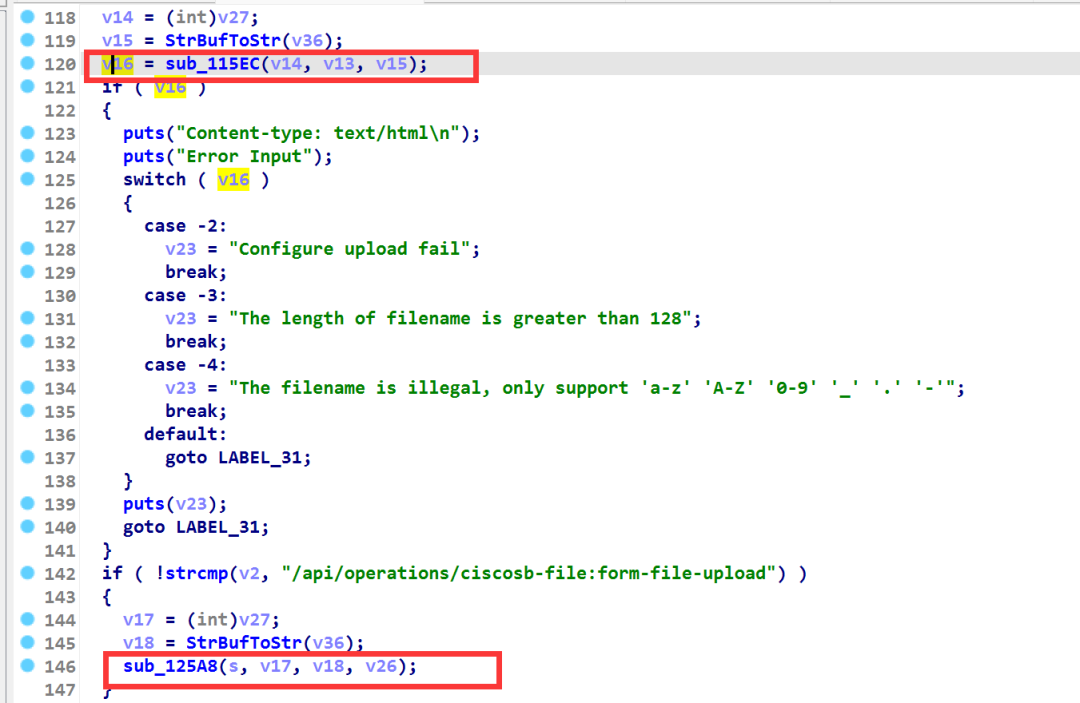Open function sub_125A8 on line 146

click(170, 666)
